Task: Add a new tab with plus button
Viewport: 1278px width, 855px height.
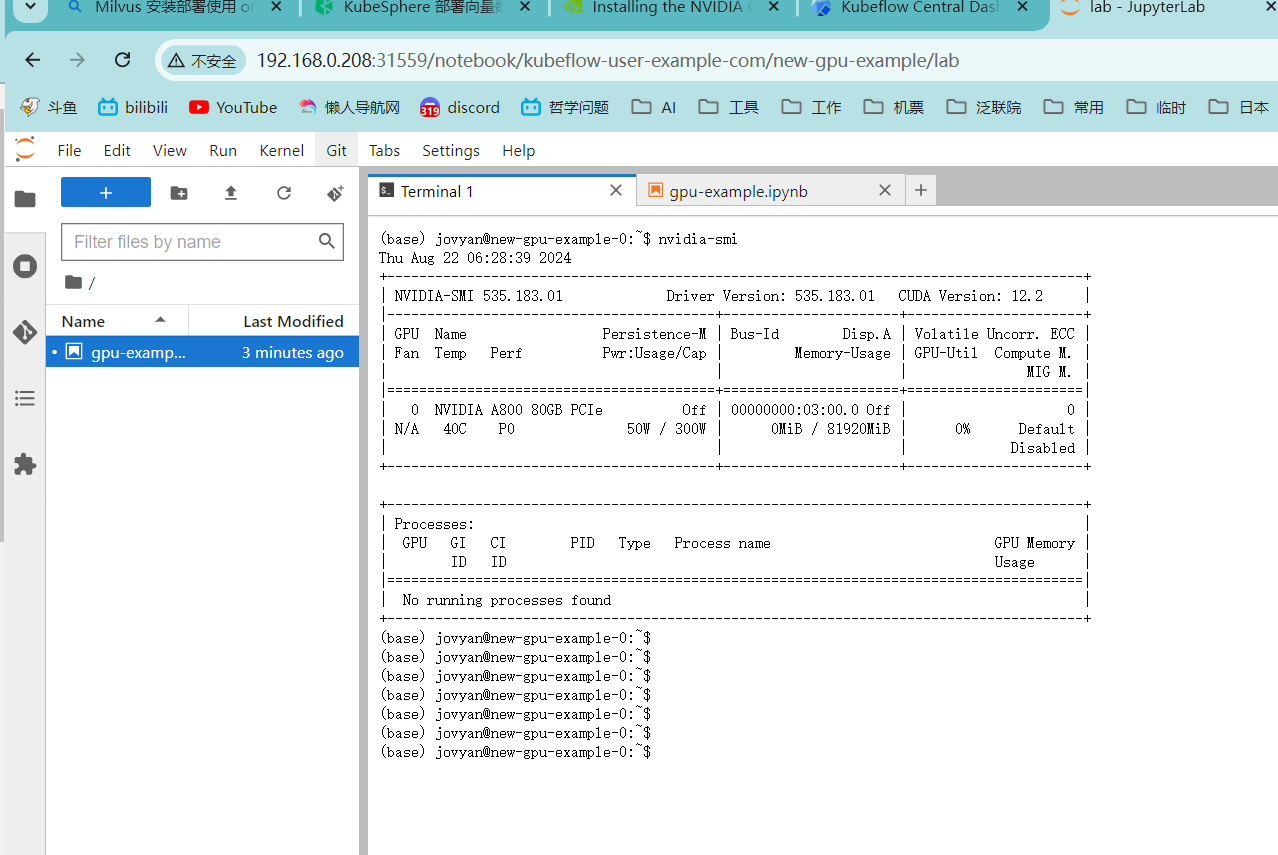Action: point(921,190)
